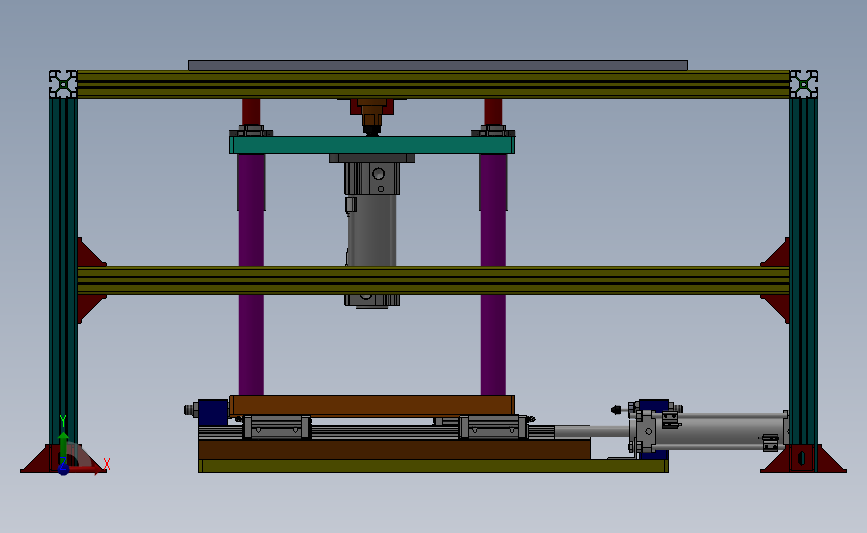Select the middle horizontal olive extrusion beam
The width and height of the screenshot is (867, 533).
point(434,280)
